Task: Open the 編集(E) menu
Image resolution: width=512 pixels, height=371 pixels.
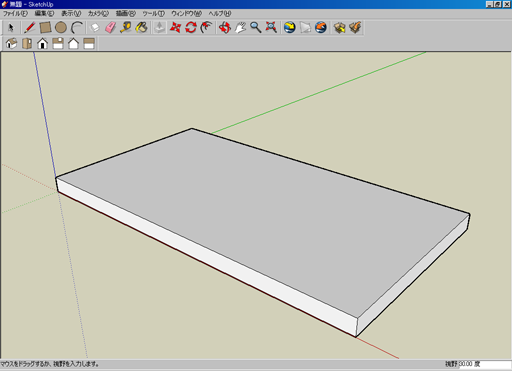Action: [x=44, y=13]
